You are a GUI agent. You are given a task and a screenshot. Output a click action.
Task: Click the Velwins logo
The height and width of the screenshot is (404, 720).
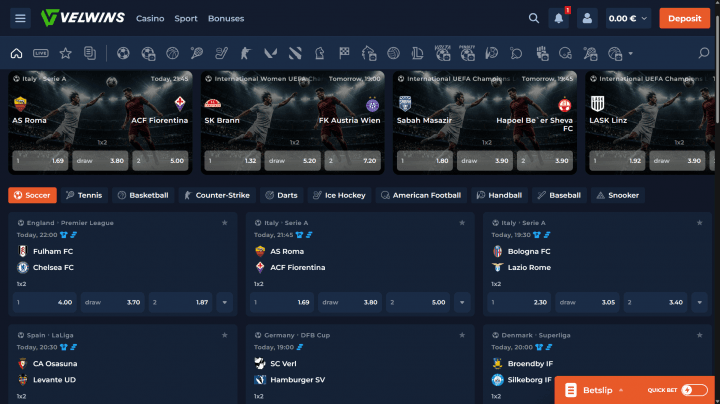coord(82,18)
